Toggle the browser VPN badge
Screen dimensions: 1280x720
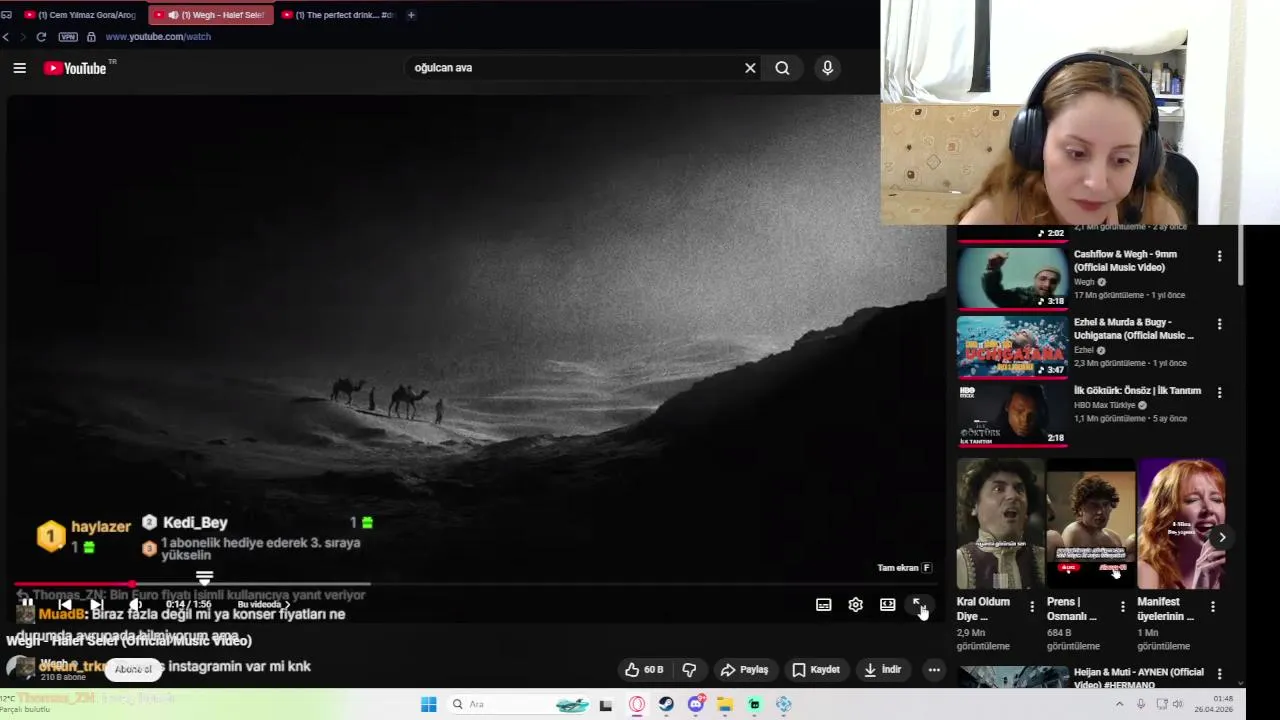click(x=68, y=37)
